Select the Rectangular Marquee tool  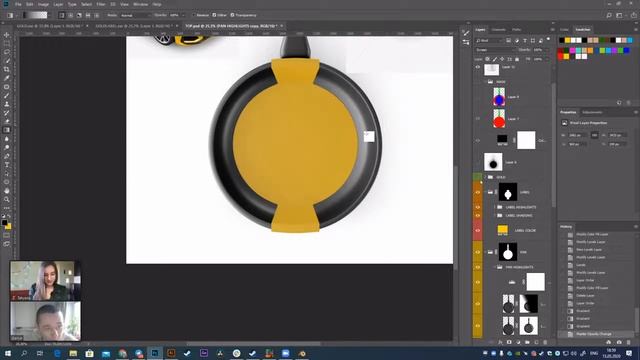click(7, 44)
